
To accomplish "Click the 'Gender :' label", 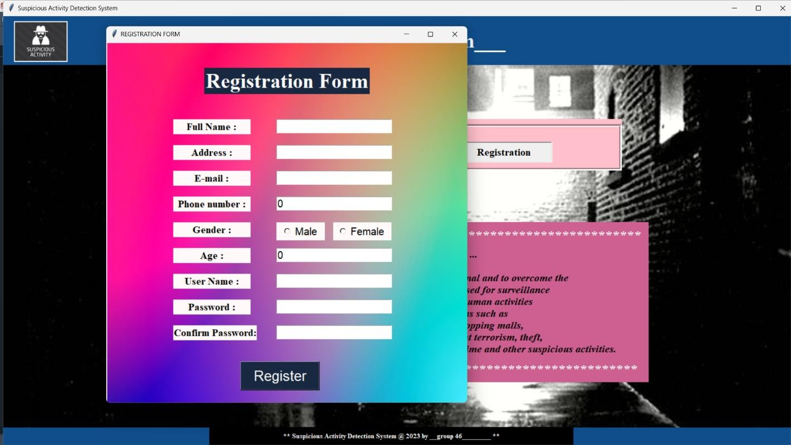I will [212, 230].
